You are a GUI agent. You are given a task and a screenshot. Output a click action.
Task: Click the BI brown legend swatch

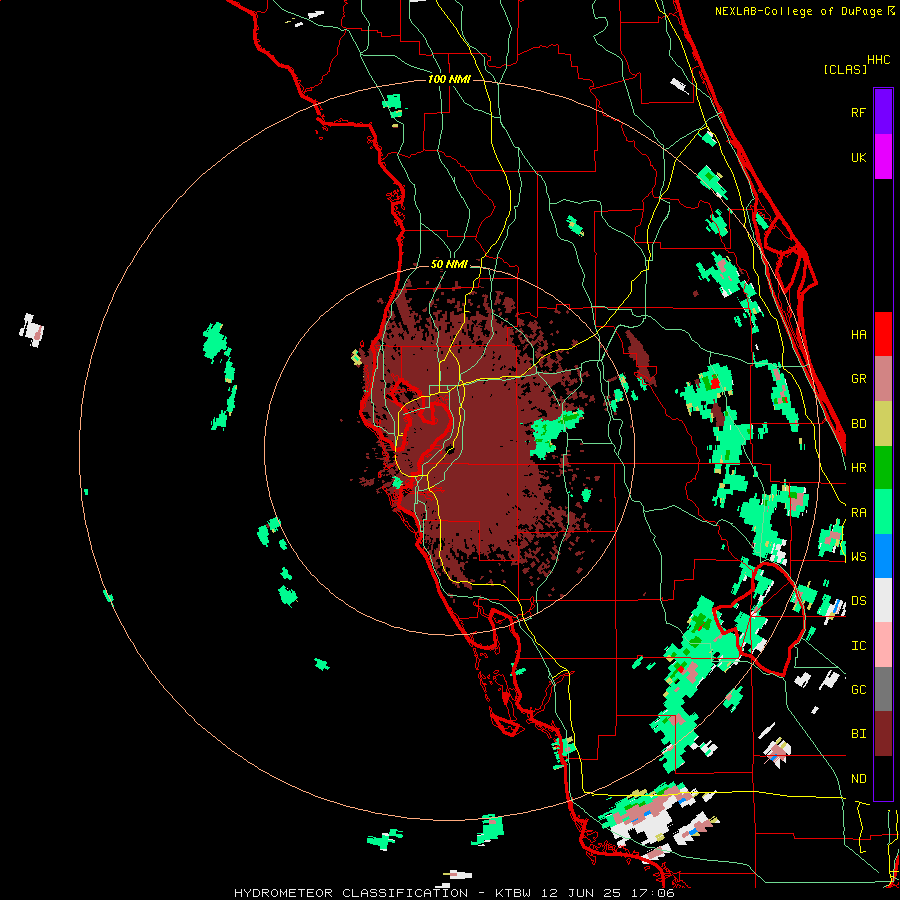883,734
